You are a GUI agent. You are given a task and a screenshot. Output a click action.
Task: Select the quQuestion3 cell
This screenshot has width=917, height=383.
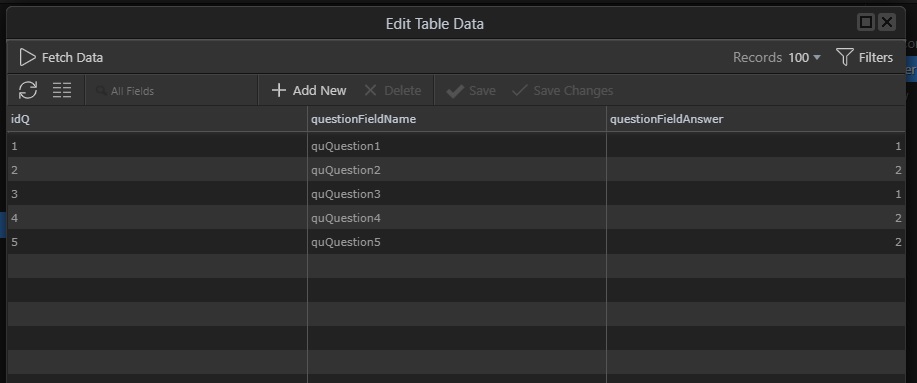click(x=457, y=194)
